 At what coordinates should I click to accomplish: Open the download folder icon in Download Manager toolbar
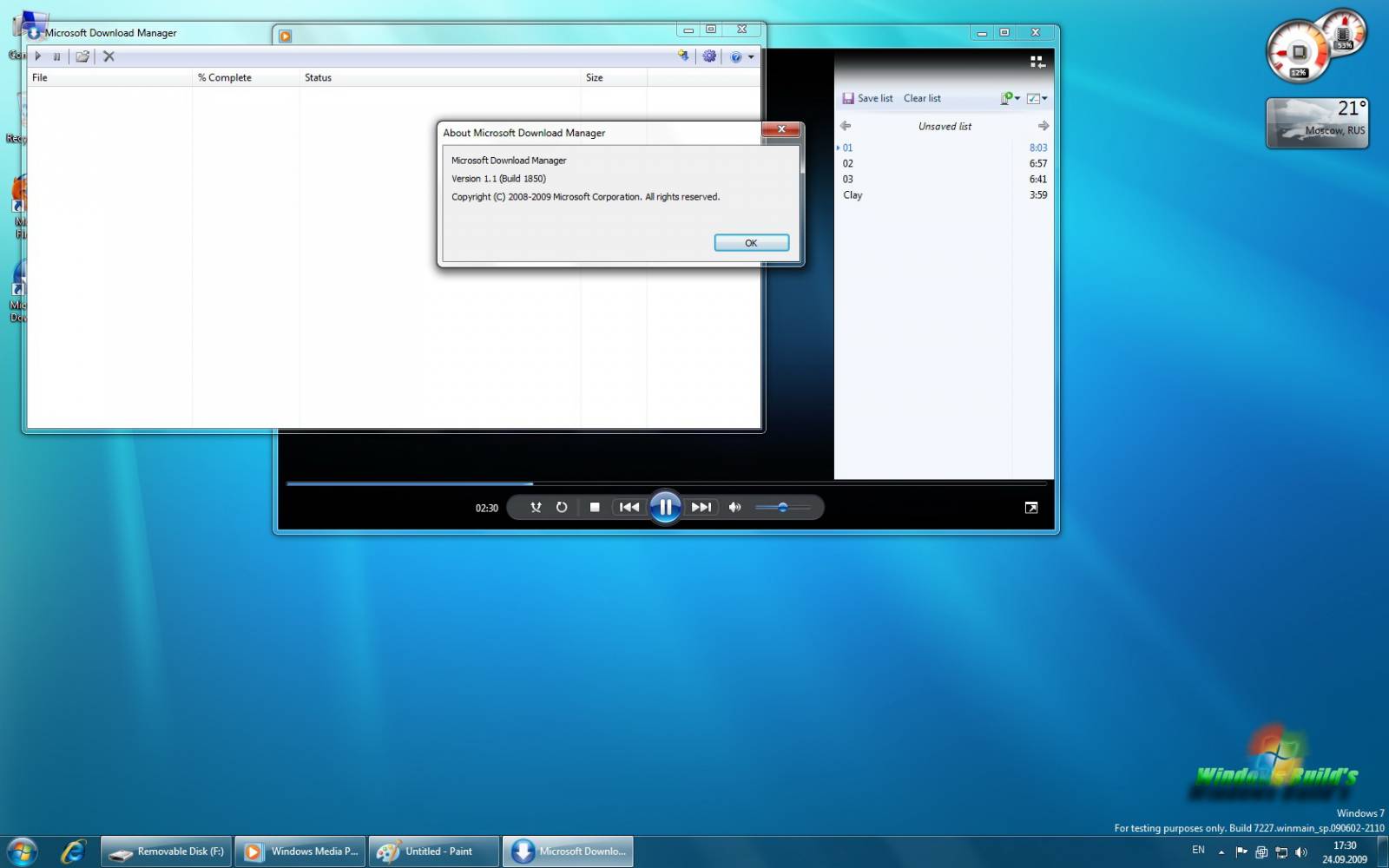(82, 56)
